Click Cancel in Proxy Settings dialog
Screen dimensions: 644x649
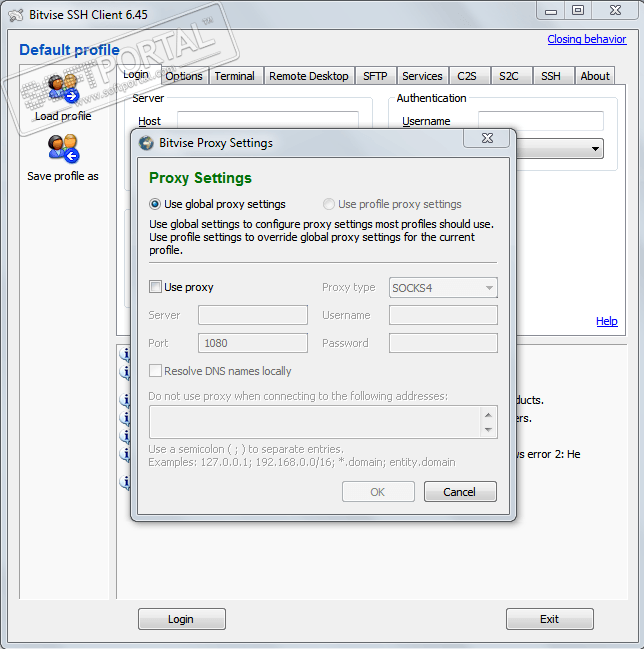point(460,492)
